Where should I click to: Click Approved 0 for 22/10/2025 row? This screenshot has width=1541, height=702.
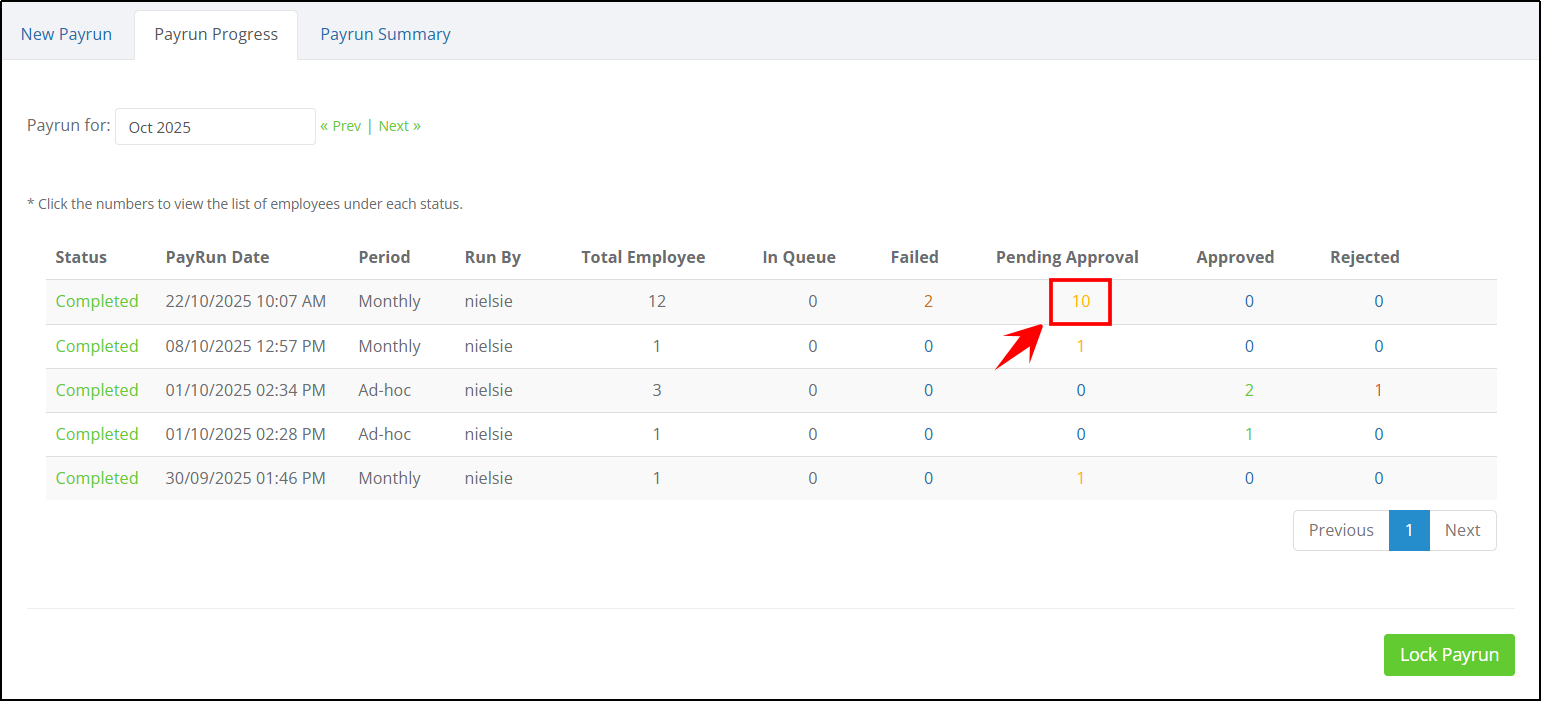click(x=1249, y=302)
